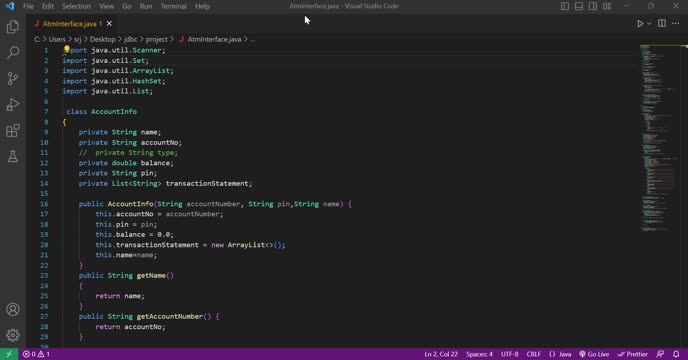Change indentation via Spaces: 4
The width and height of the screenshot is (688, 360).
click(x=479, y=354)
